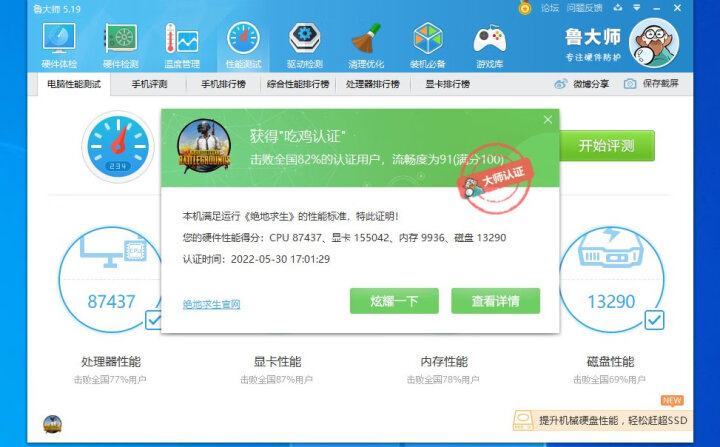The width and height of the screenshot is (720, 447).
Task: Click the 查看详情 view details button
Action: click(x=495, y=301)
